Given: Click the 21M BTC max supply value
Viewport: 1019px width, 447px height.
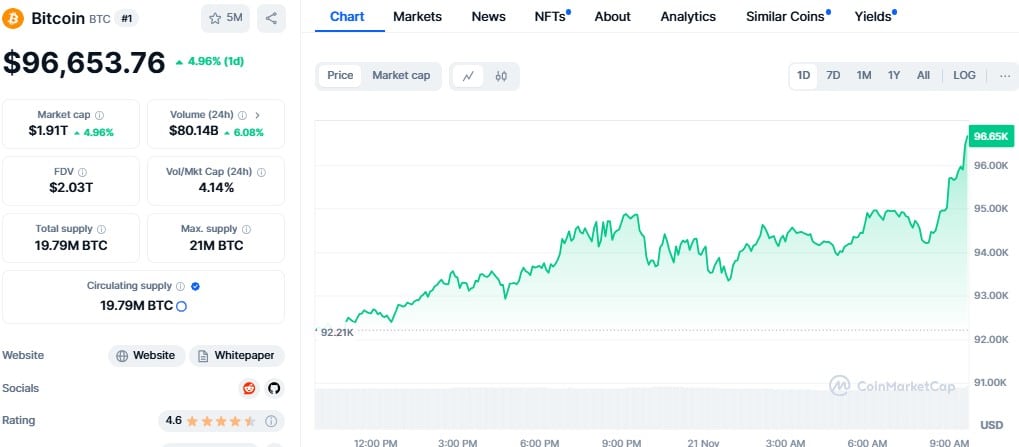Looking at the screenshot, I should point(216,246).
